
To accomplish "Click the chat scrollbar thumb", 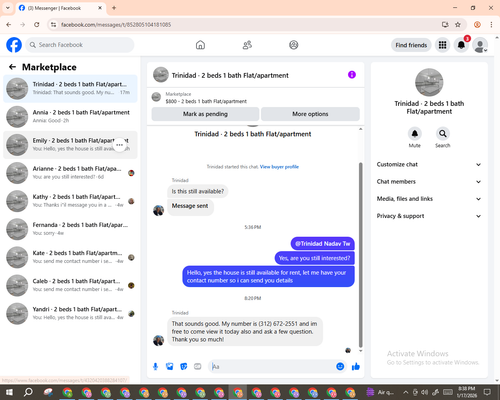I will point(360,255).
